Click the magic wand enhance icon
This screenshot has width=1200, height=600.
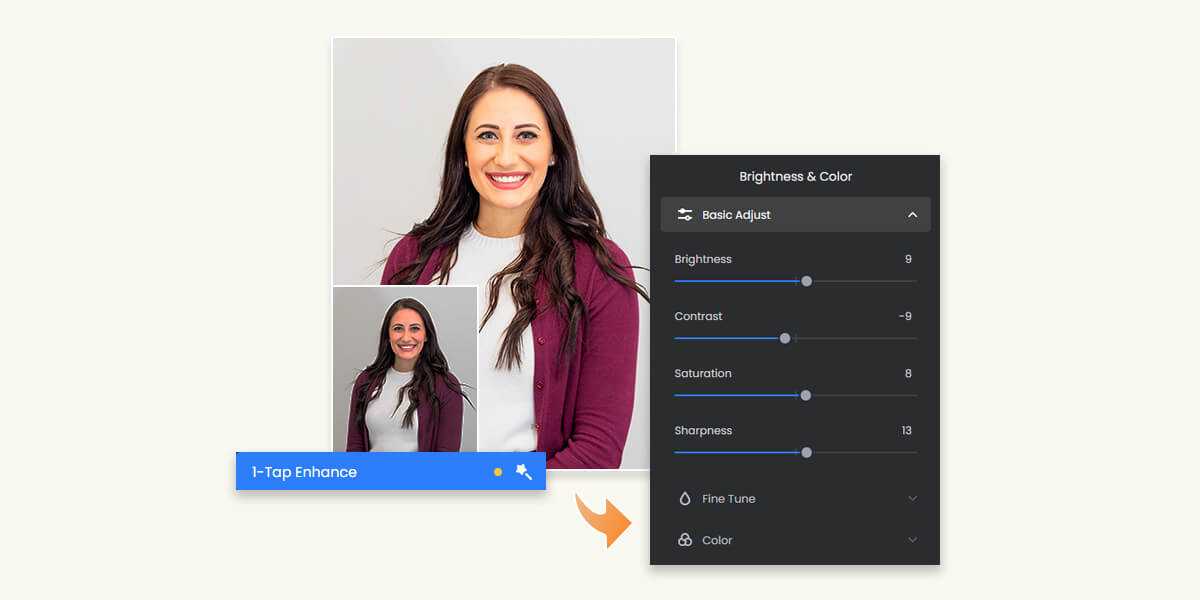click(523, 472)
